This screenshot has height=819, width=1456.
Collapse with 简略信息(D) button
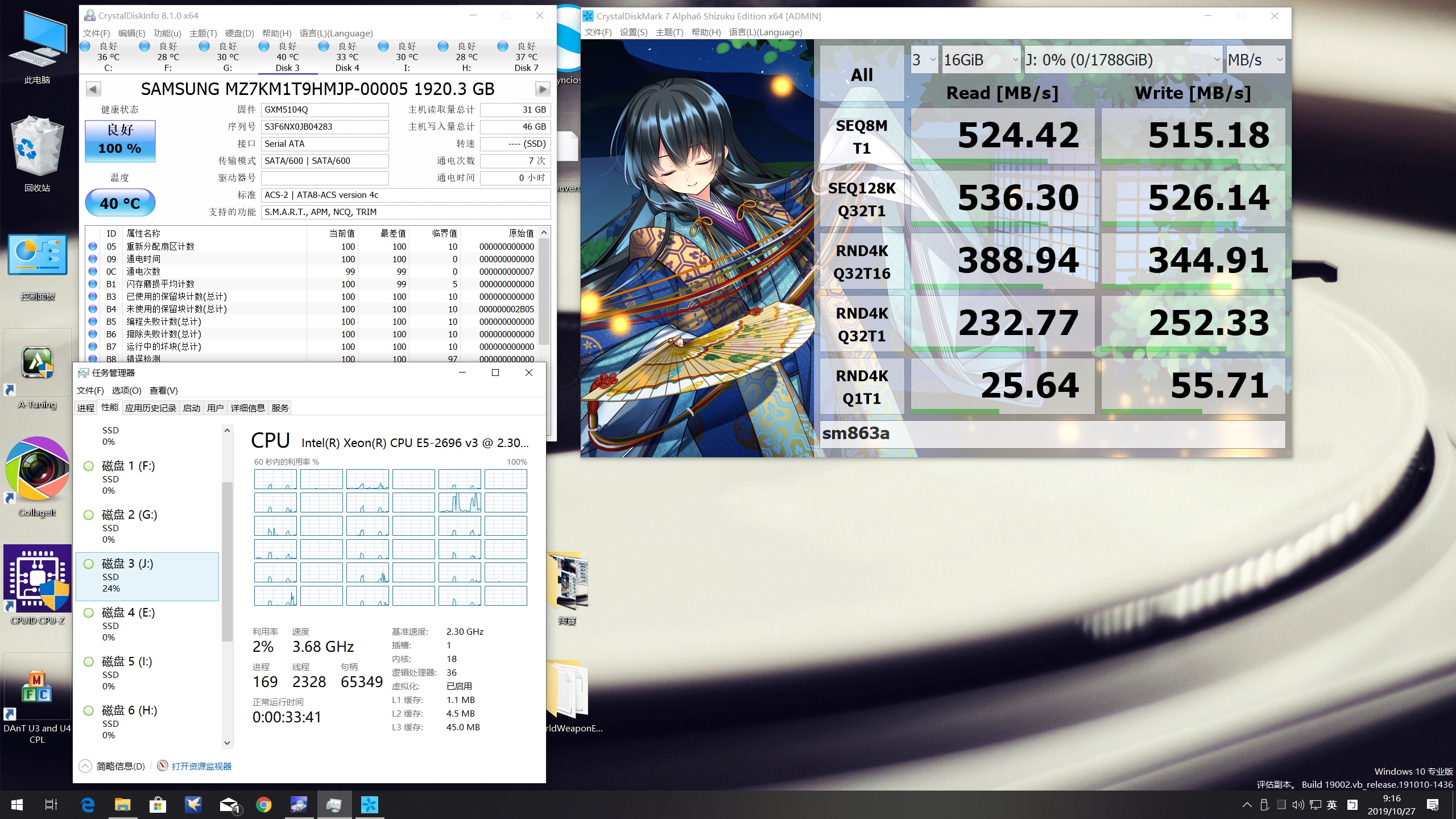tap(113, 766)
